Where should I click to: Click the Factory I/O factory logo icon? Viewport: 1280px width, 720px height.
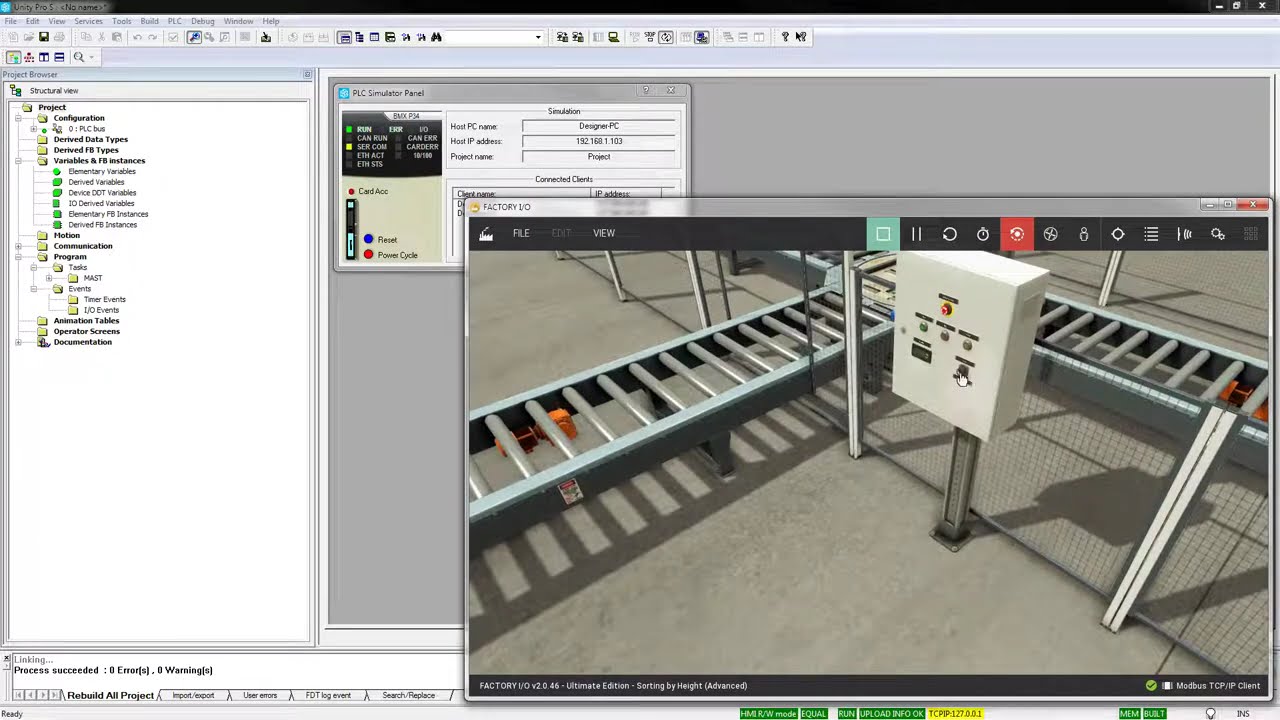tap(486, 233)
